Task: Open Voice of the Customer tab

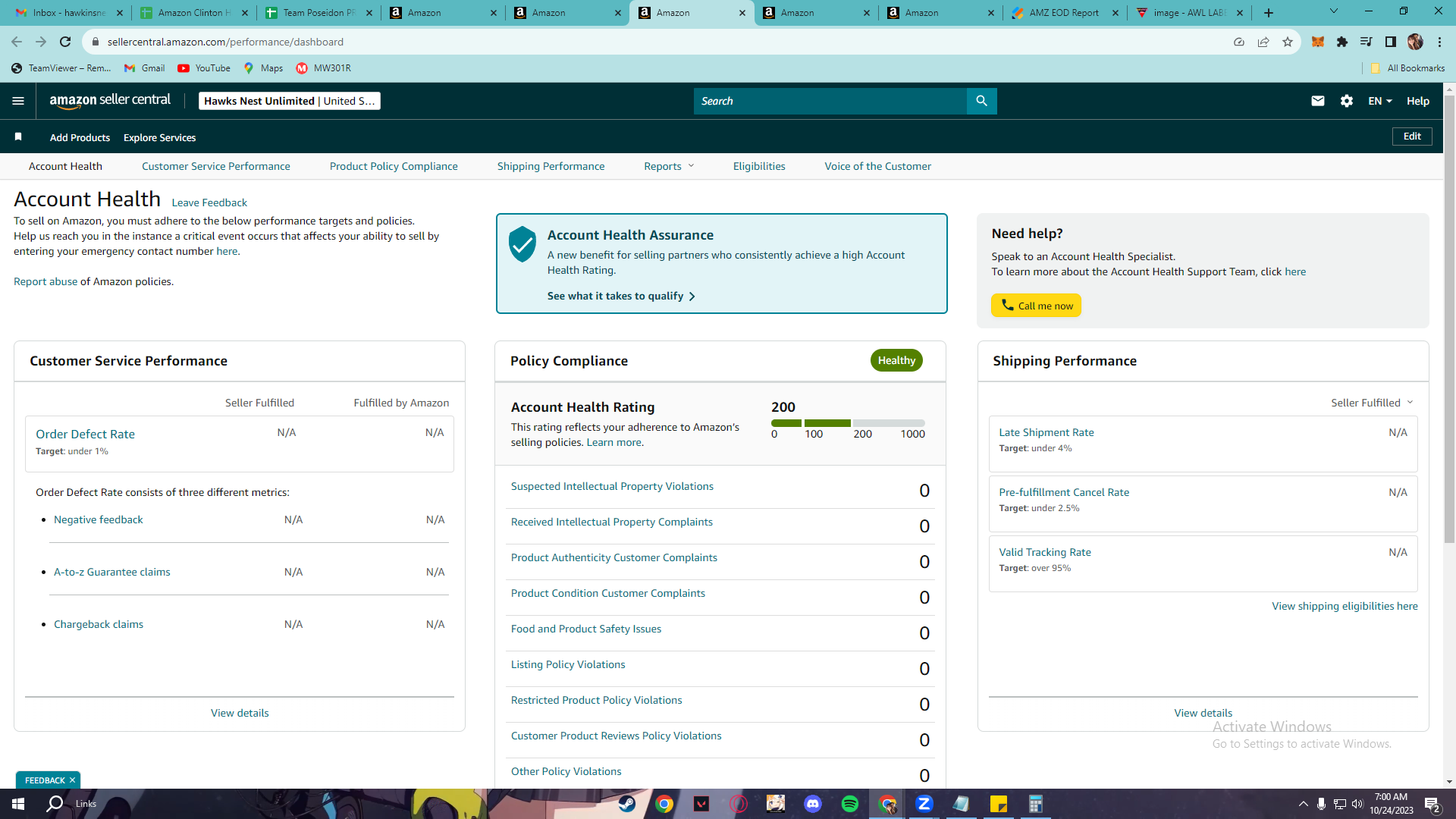Action: tap(878, 166)
